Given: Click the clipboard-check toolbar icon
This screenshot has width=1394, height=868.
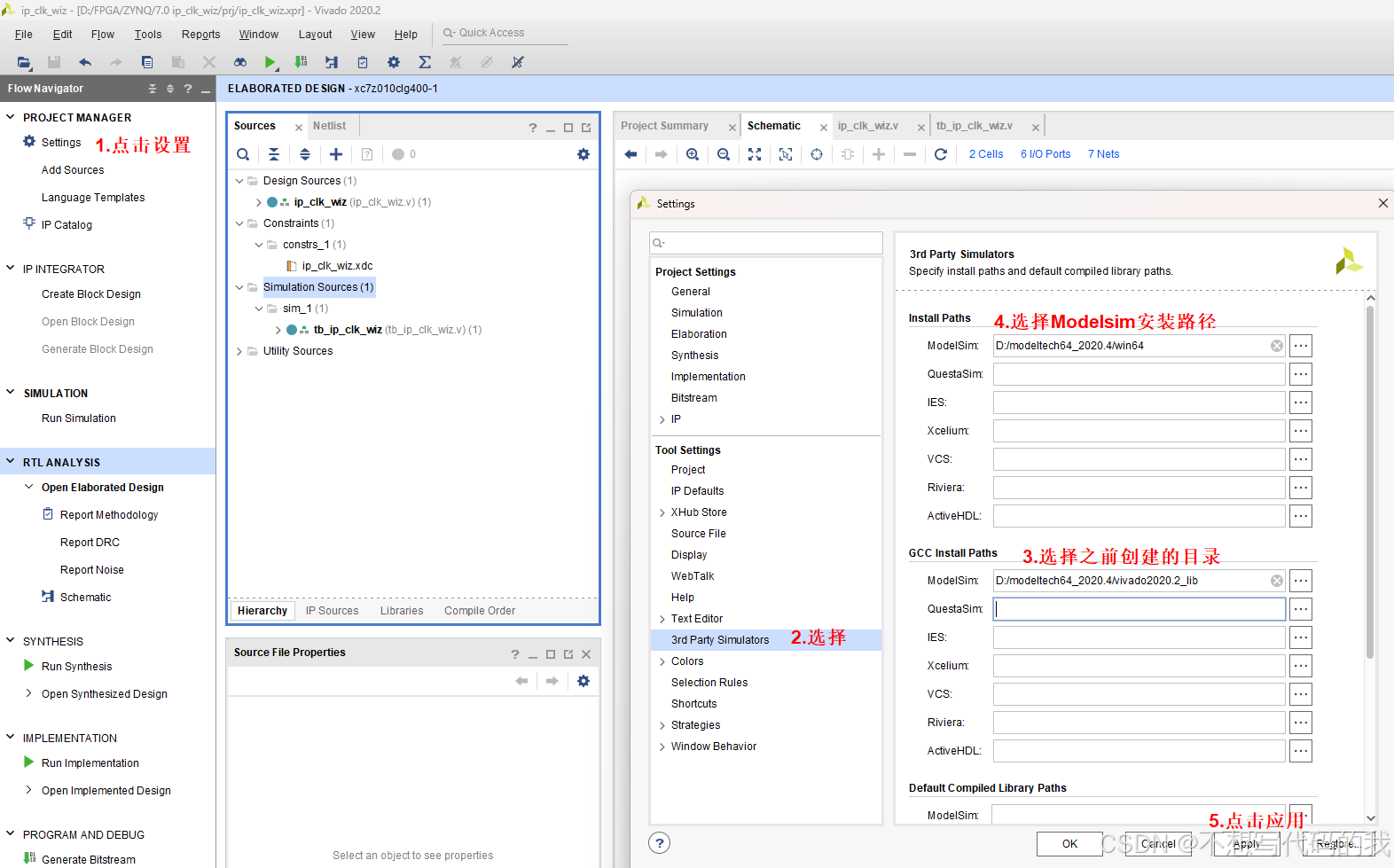Looking at the screenshot, I should (363, 62).
